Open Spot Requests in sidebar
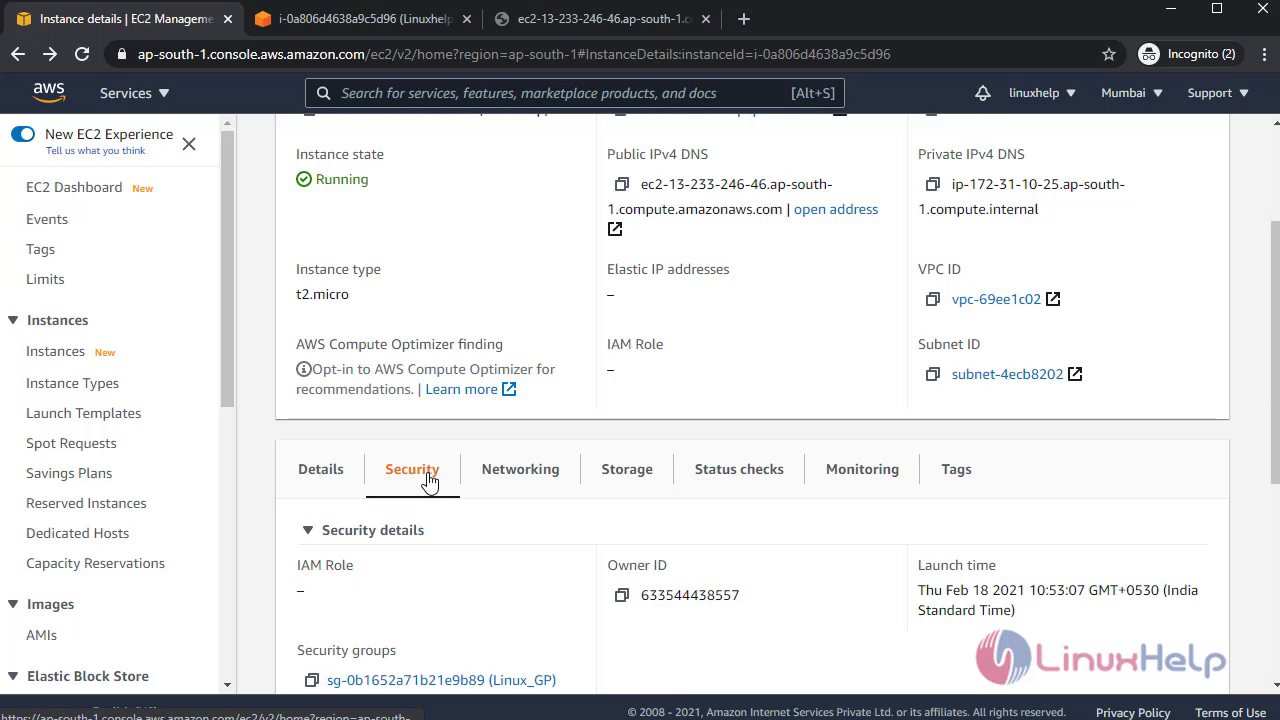The height and width of the screenshot is (720, 1280). pos(71,443)
